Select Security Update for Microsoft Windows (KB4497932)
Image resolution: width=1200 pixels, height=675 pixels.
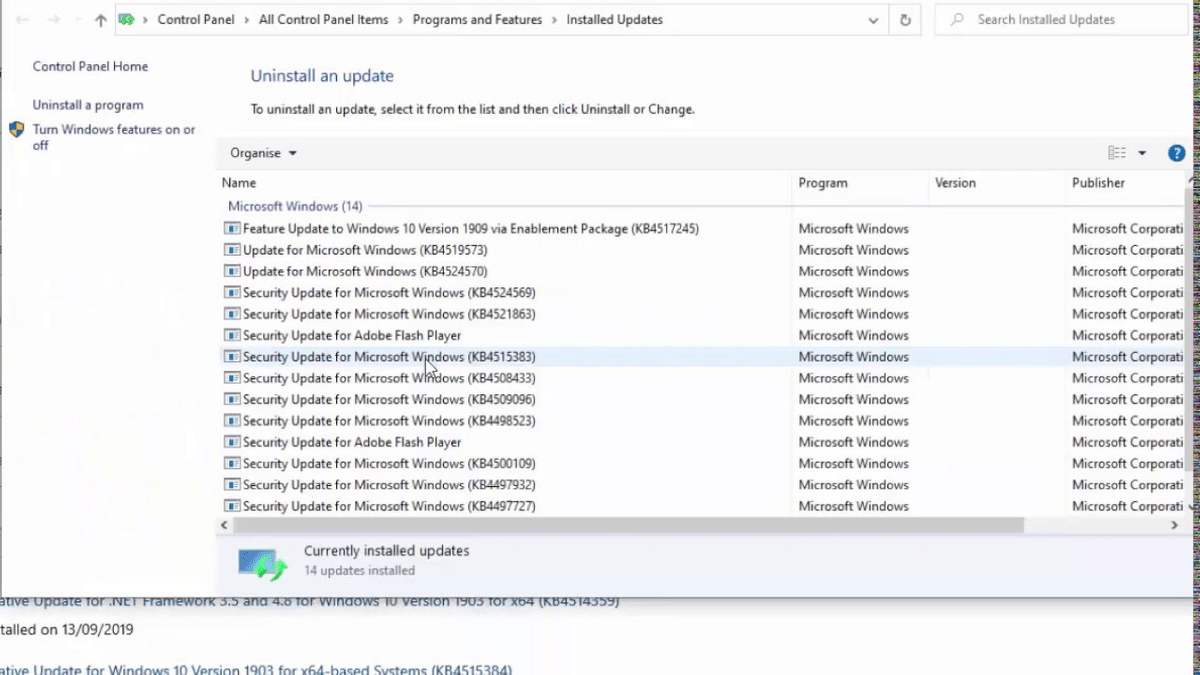(389, 485)
